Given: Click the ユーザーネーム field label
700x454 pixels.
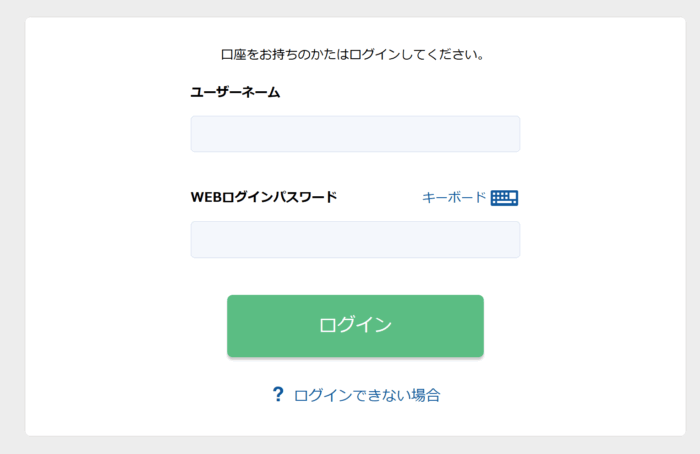Looking at the screenshot, I should [235, 92].
